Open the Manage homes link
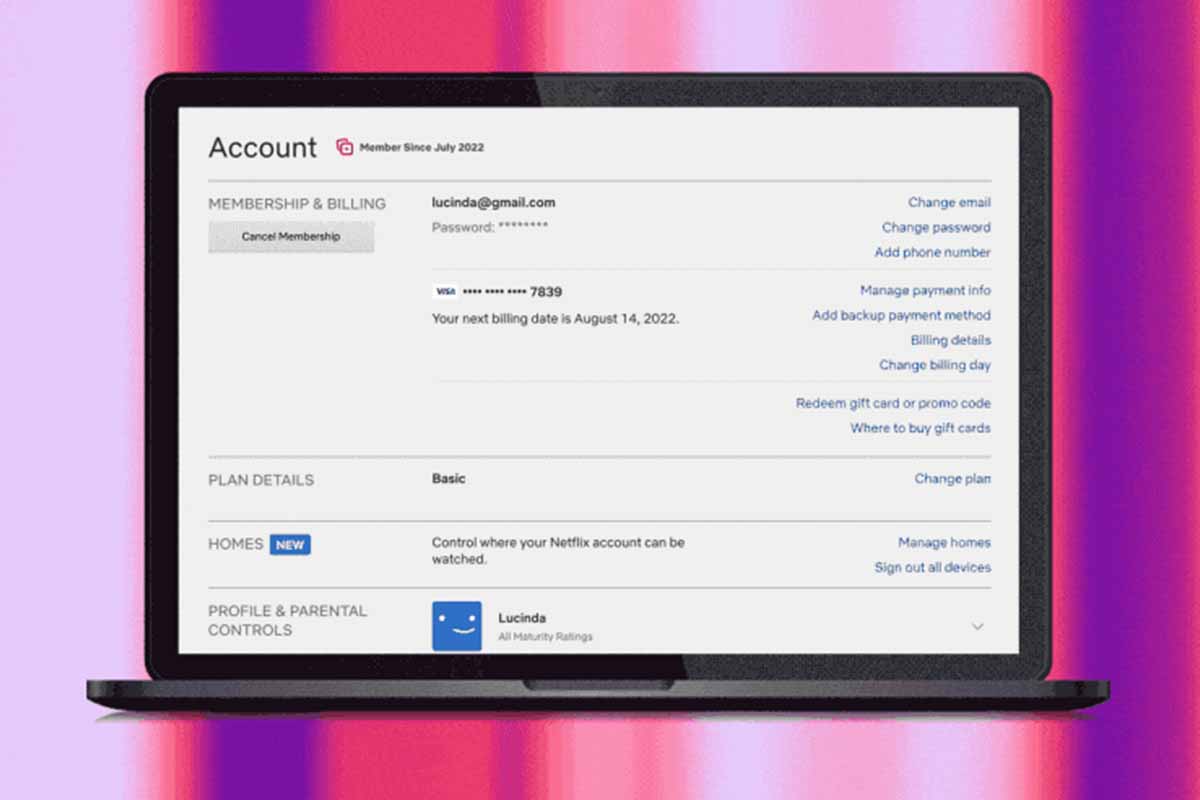 pos(944,543)
